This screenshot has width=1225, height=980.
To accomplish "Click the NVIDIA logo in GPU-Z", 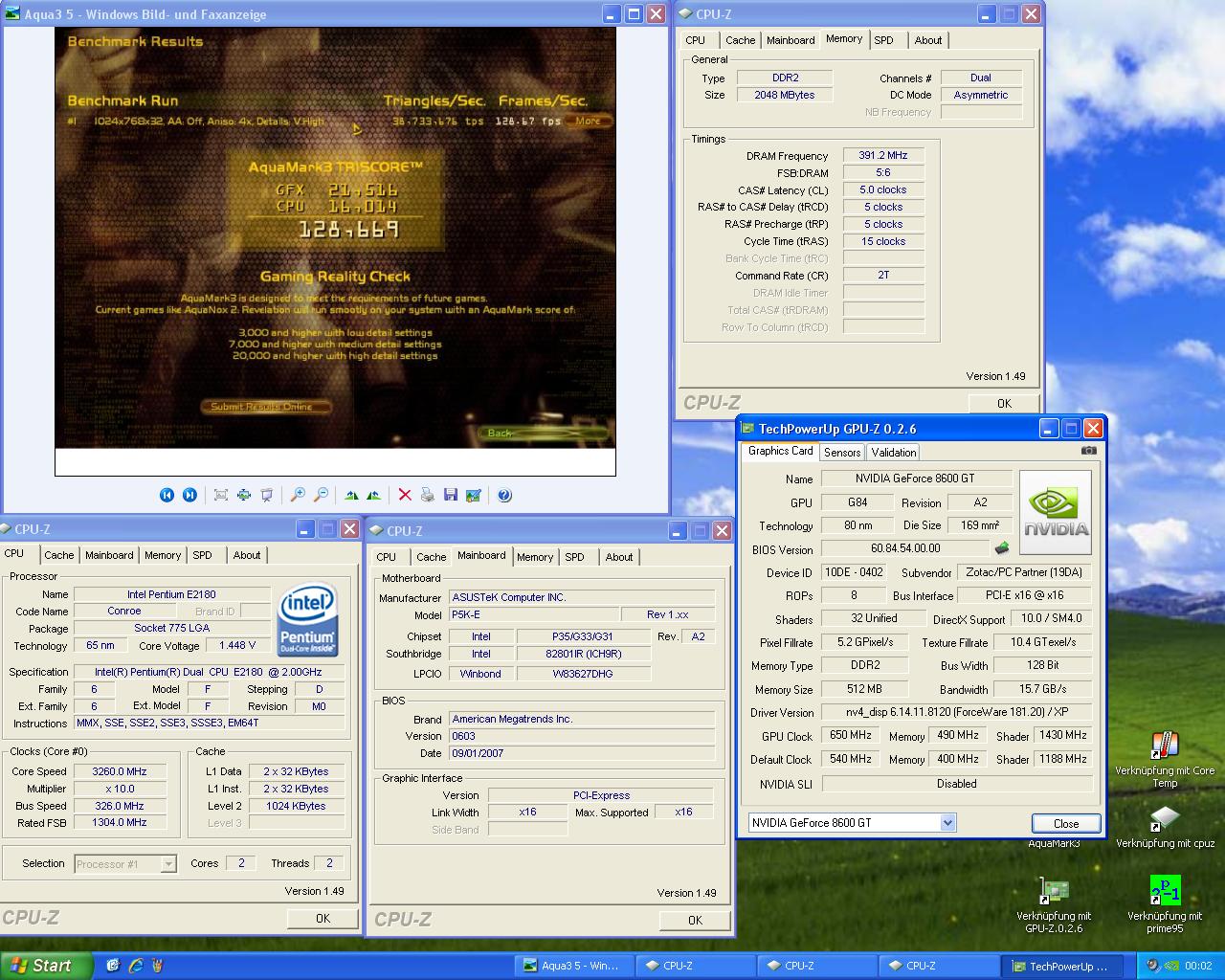I will (1057, 512).
